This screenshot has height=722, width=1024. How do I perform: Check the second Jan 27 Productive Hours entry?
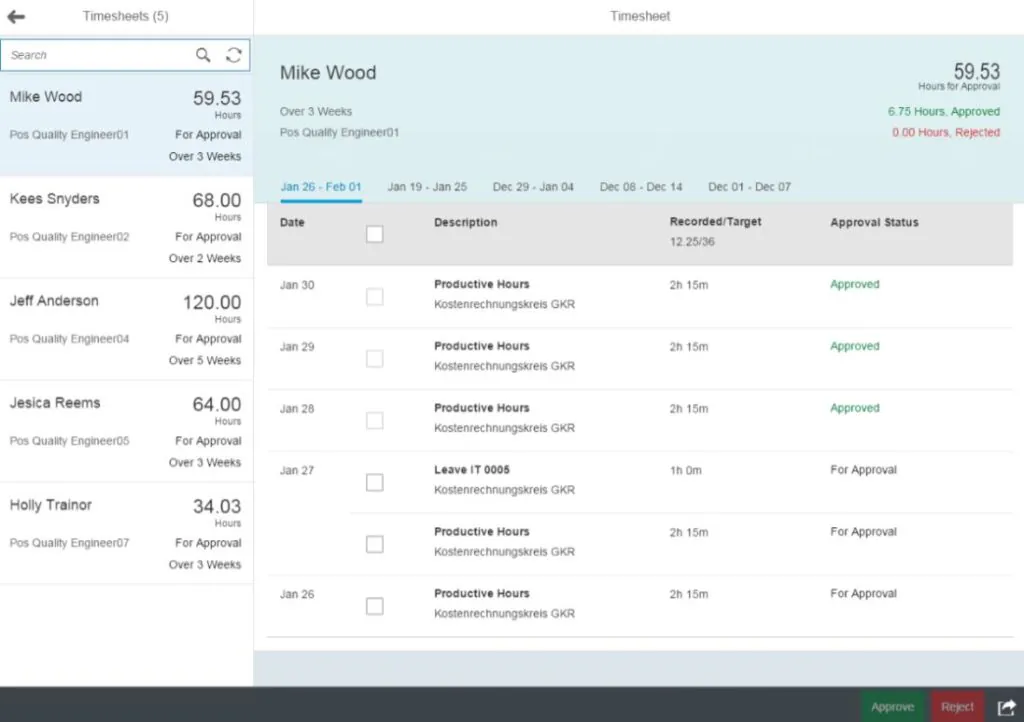point(374,544)
